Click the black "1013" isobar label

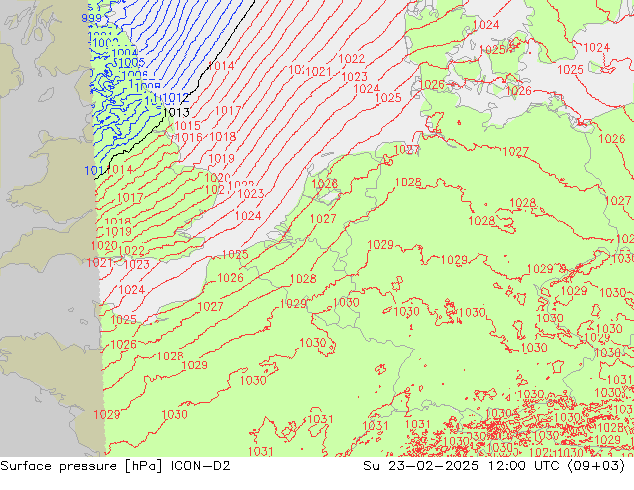tap(176, 112)
